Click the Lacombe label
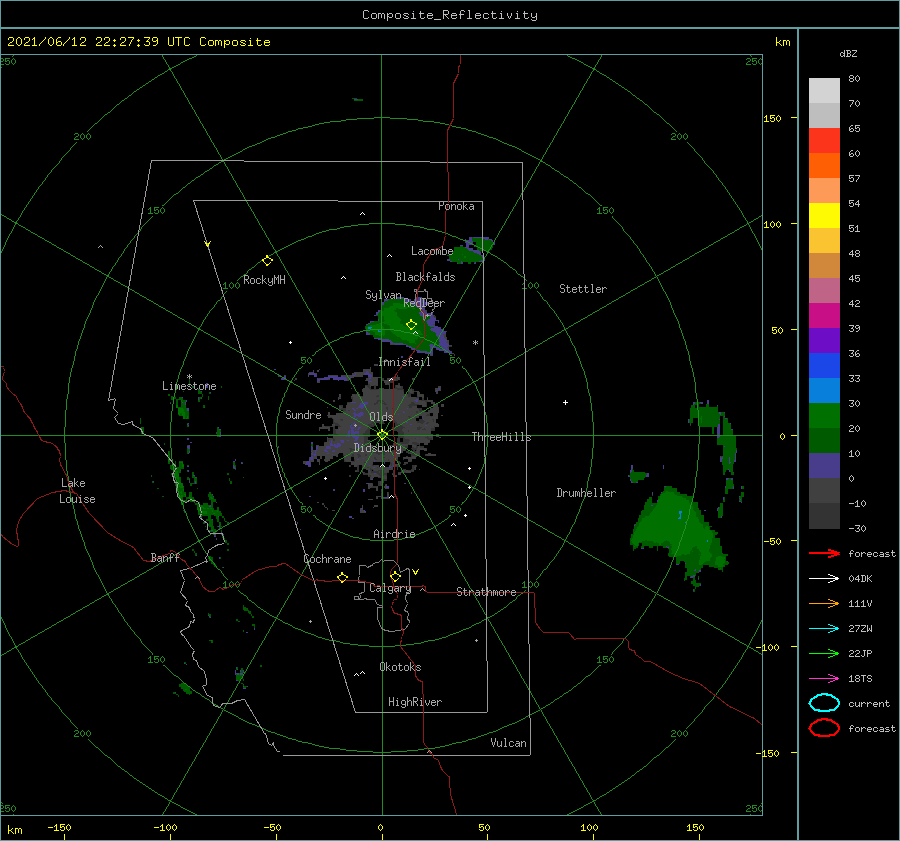 click(432, 251)
